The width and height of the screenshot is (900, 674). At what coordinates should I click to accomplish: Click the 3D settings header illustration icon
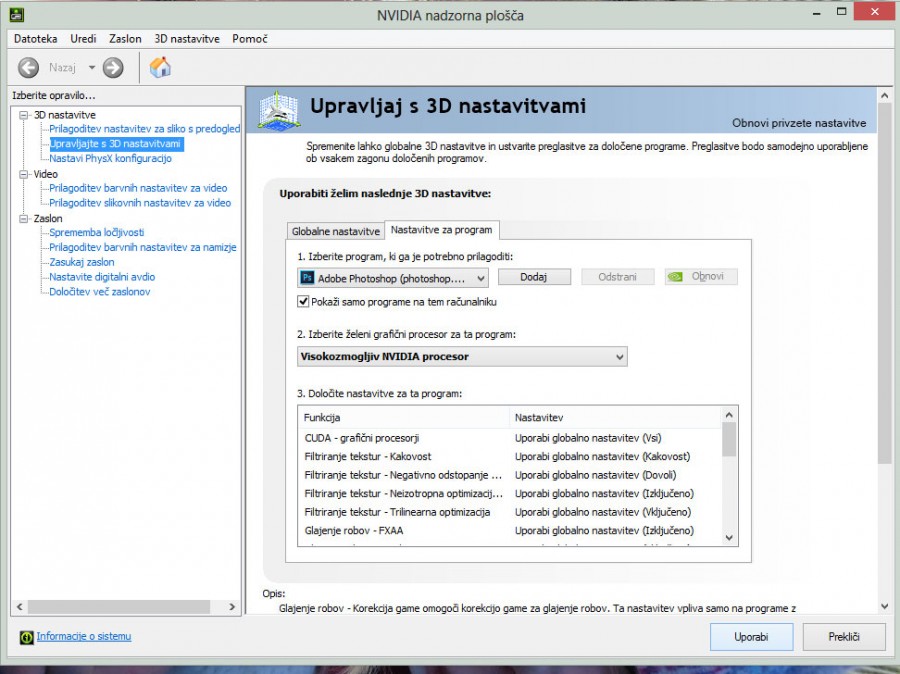point(279,110)
